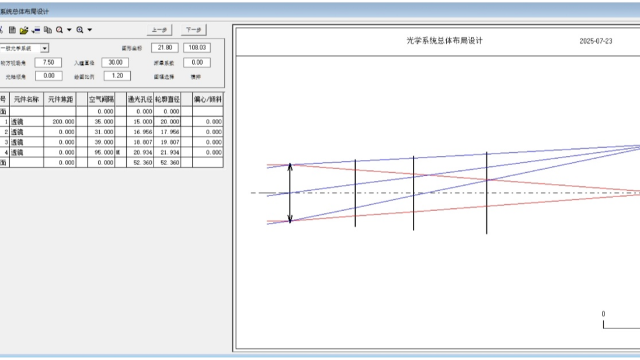Click the 0.00 field below the 108.03 input

click(197, 62)
